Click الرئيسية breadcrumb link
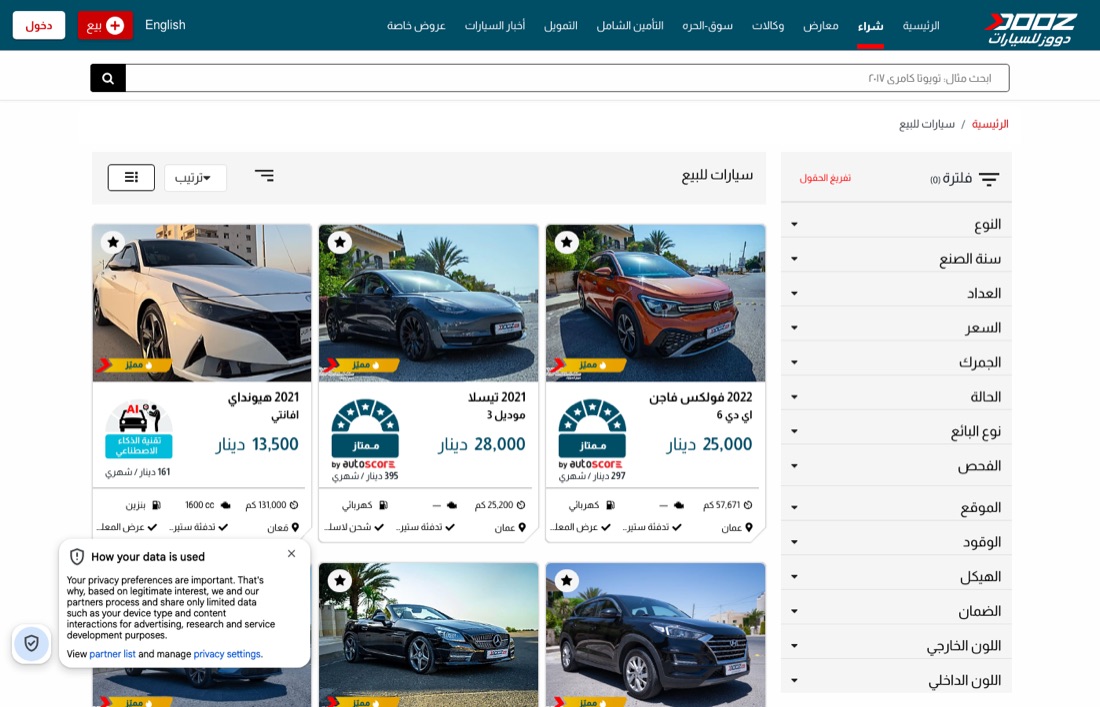Screen dimensions: 1100x707 [x=990, y=124]
